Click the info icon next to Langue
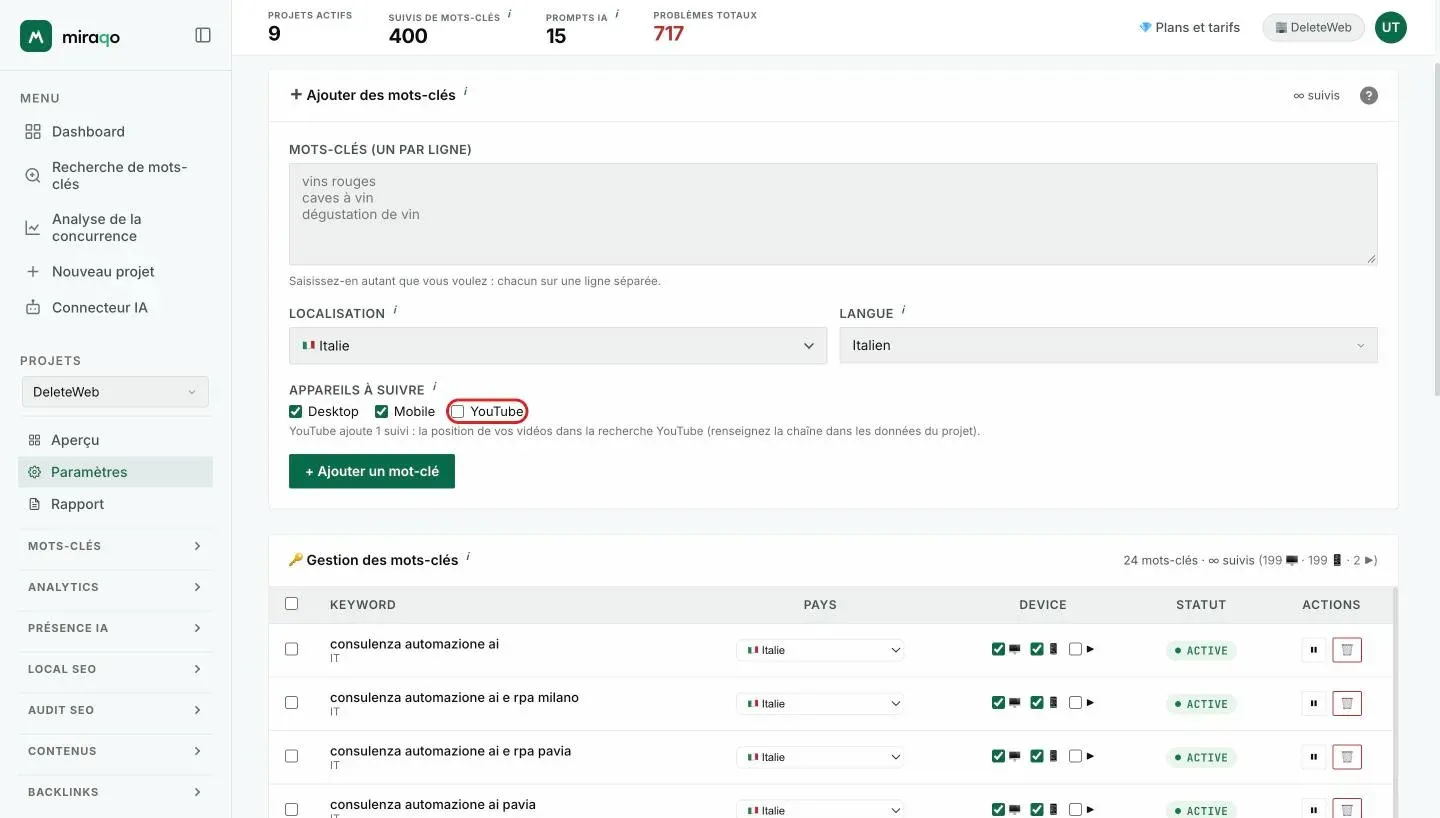 [x=903, y=310]
